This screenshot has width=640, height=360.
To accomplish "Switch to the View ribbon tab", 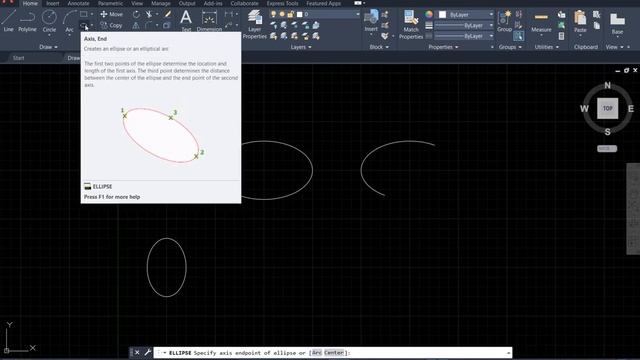I will [137, 3].
